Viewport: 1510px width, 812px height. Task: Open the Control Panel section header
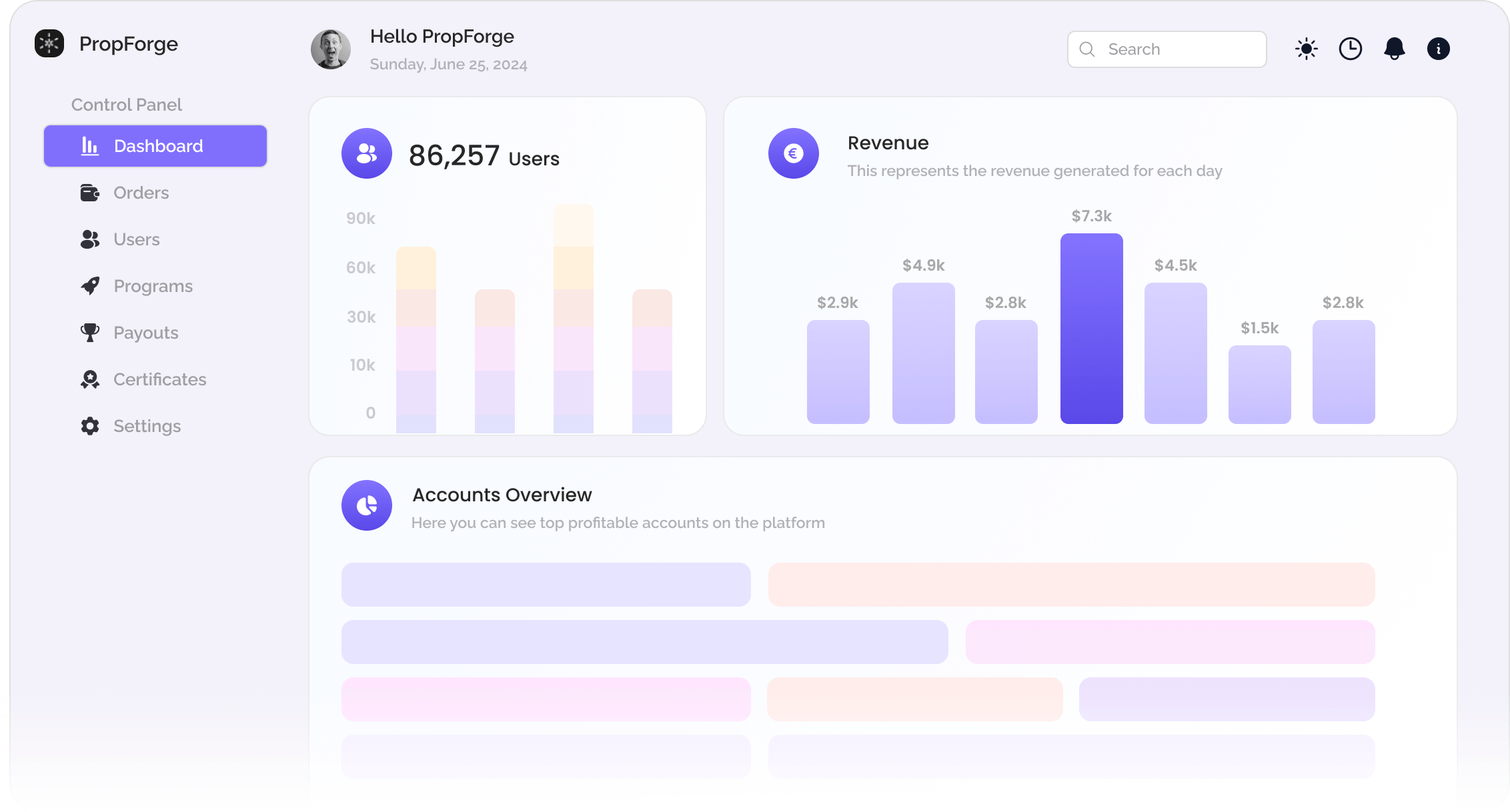126,104
